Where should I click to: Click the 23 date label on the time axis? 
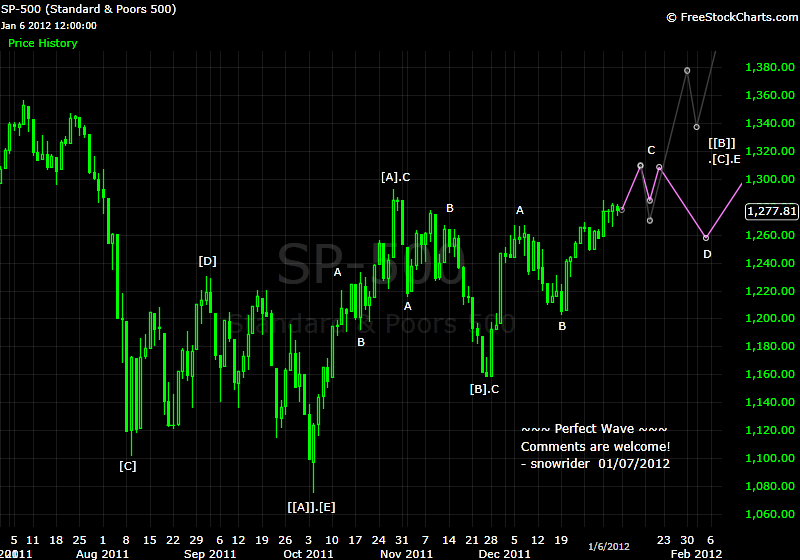tap(664, 540)
